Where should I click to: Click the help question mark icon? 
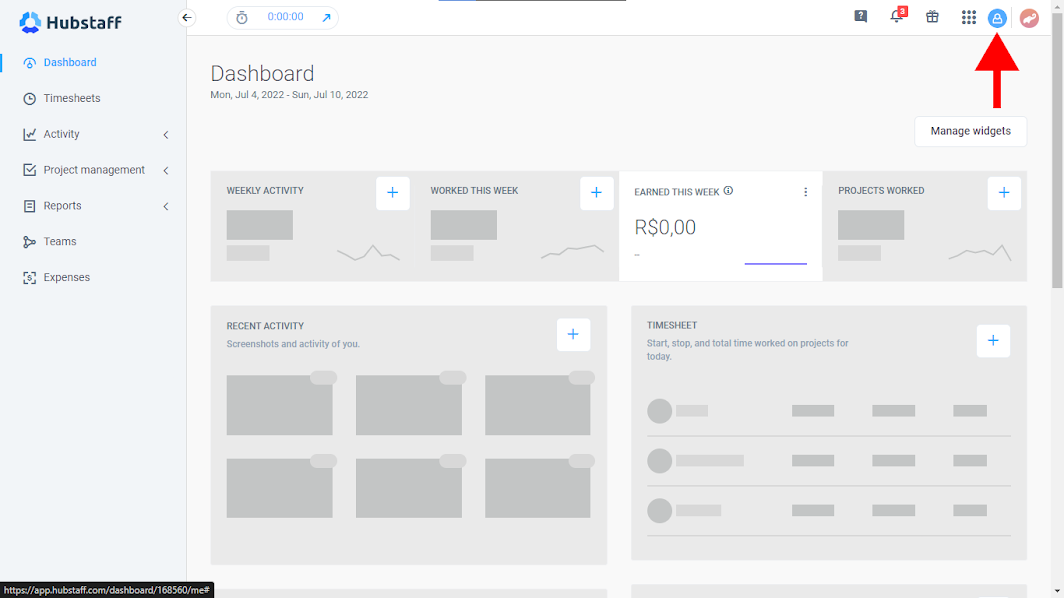[x=861, y=17]
